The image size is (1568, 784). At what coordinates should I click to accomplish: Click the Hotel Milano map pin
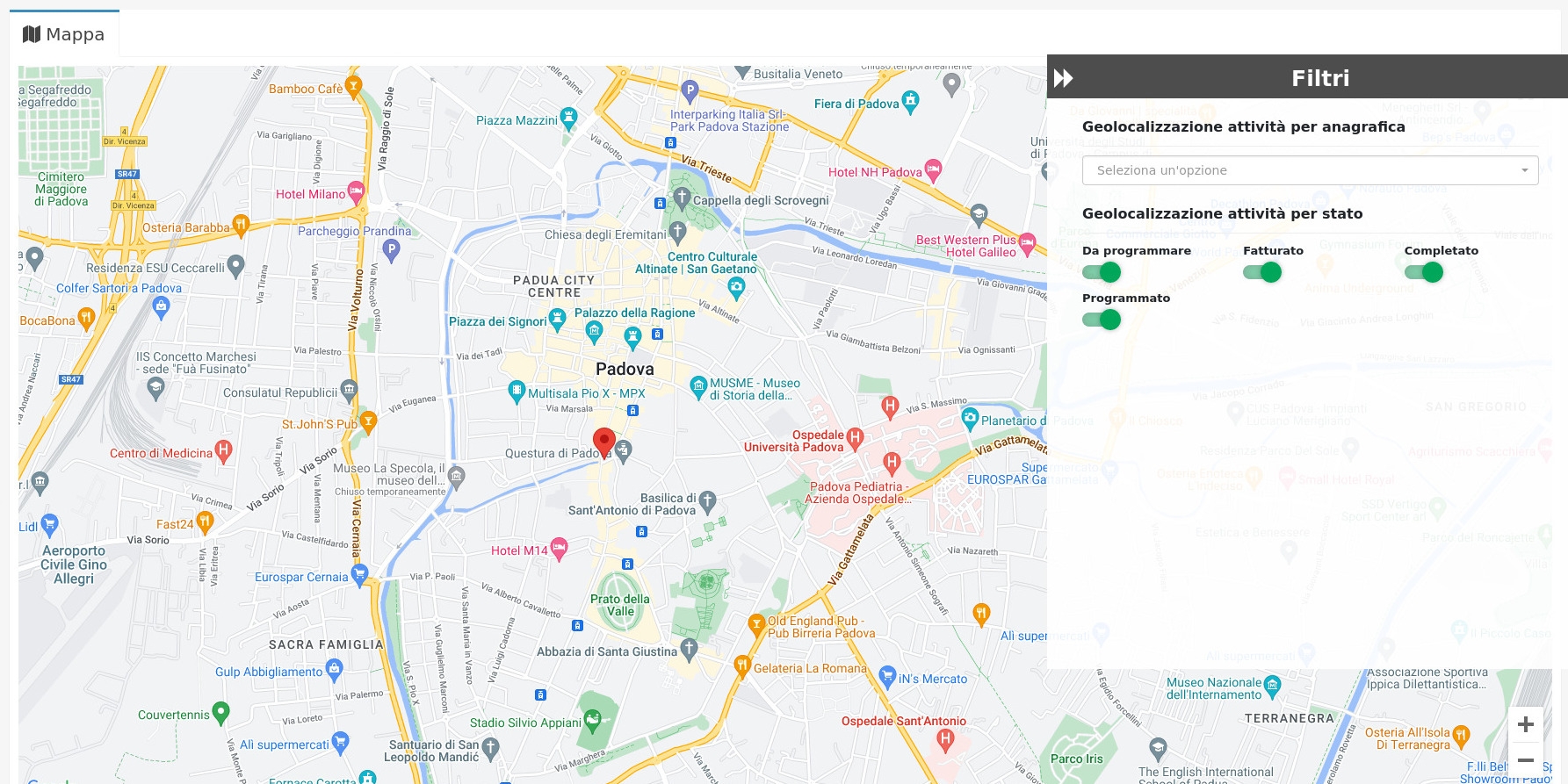(356, 191)
